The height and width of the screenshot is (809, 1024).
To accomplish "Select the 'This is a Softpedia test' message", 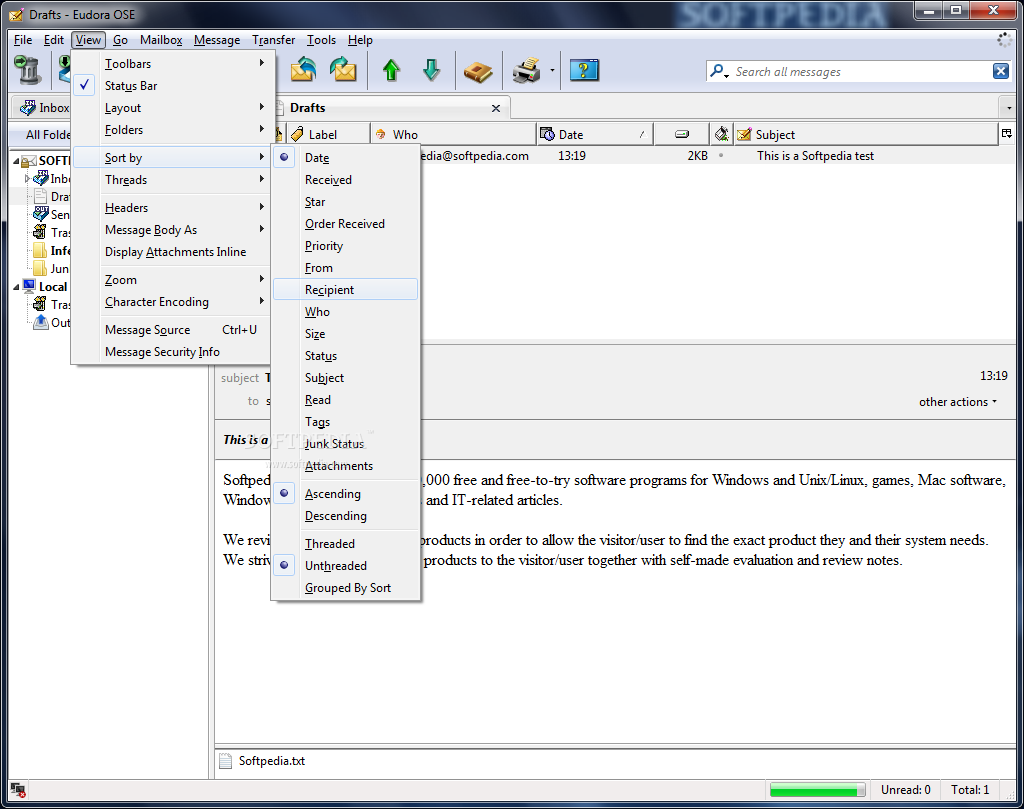I will click(815, 155).
